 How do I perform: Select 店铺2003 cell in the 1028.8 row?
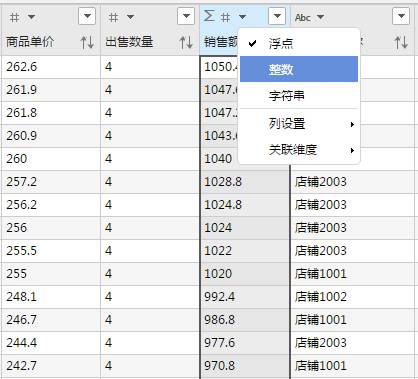point(353,182)
